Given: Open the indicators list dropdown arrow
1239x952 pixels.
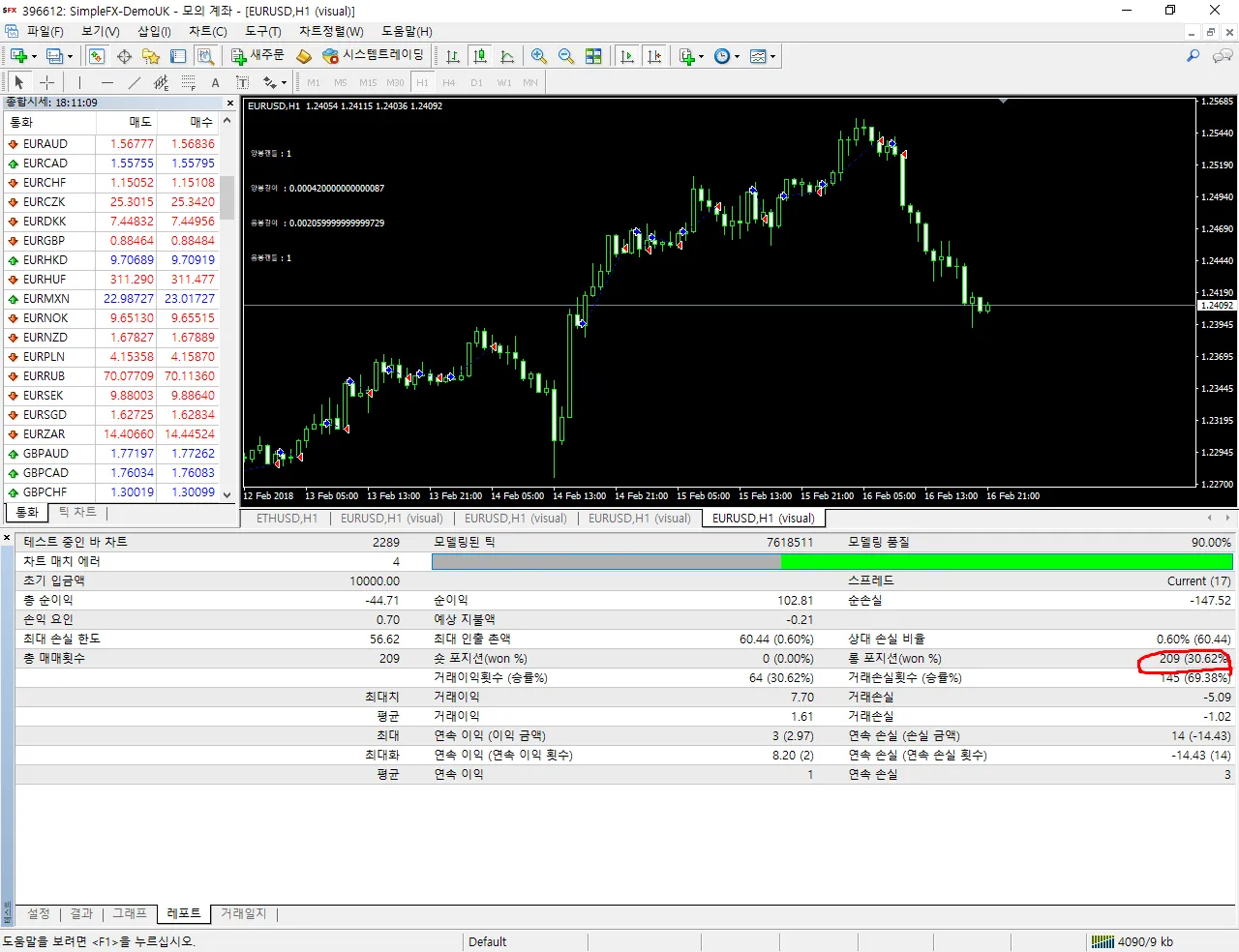Looking at the screenshot, I should (x=701, y=56).
